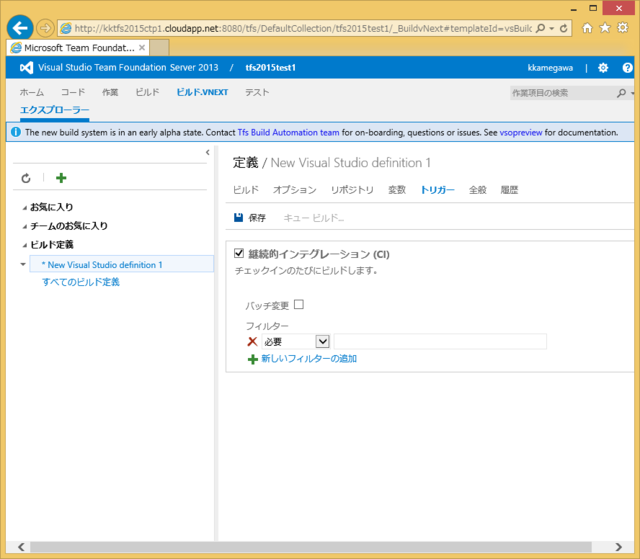This screenshot has height=559, width=640.
Task: Refresh the build definitions list
Action: pos(26,178)
